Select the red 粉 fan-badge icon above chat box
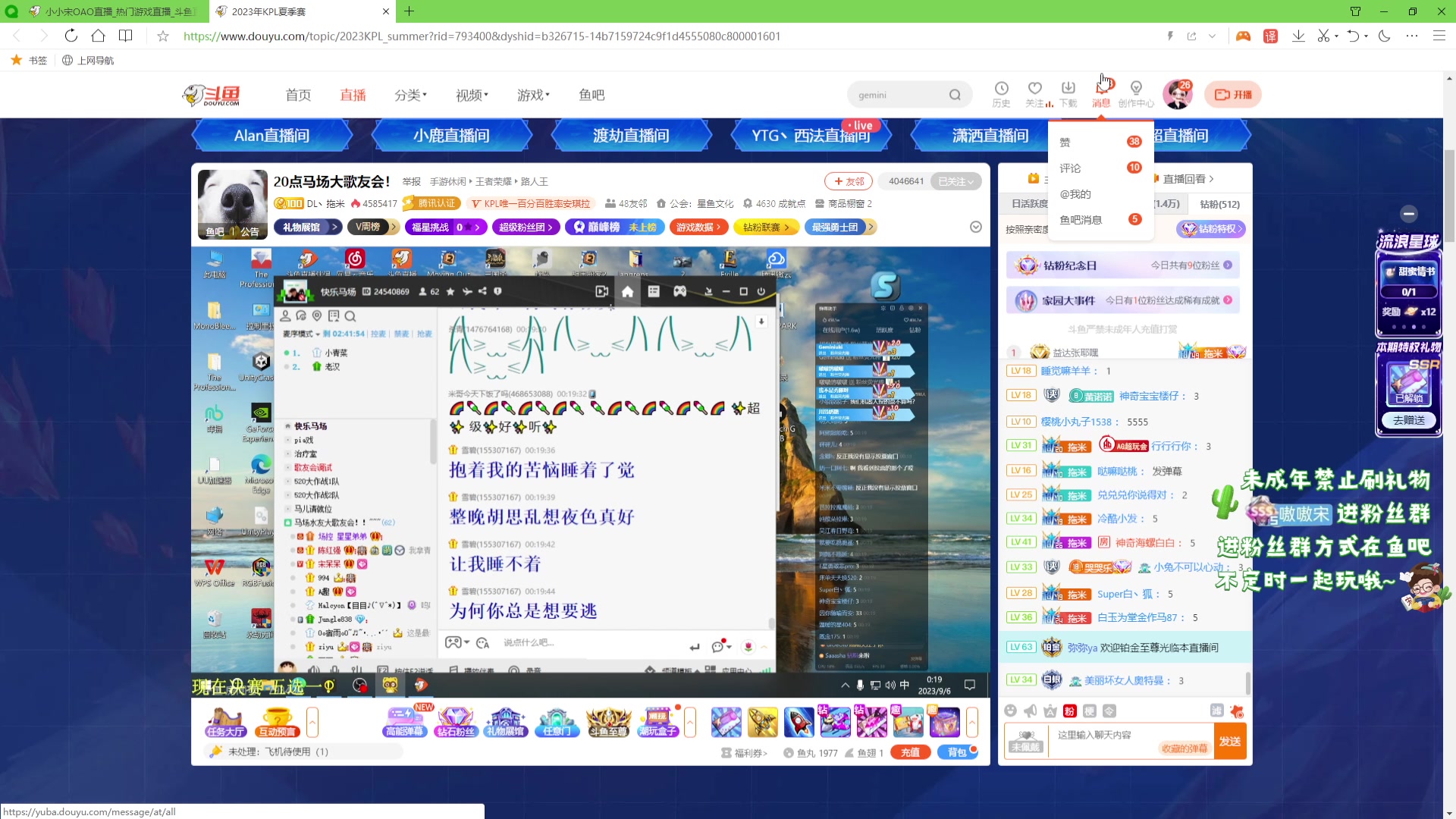Viewport: 1456px width, 819px height. tap(1068, 711)
